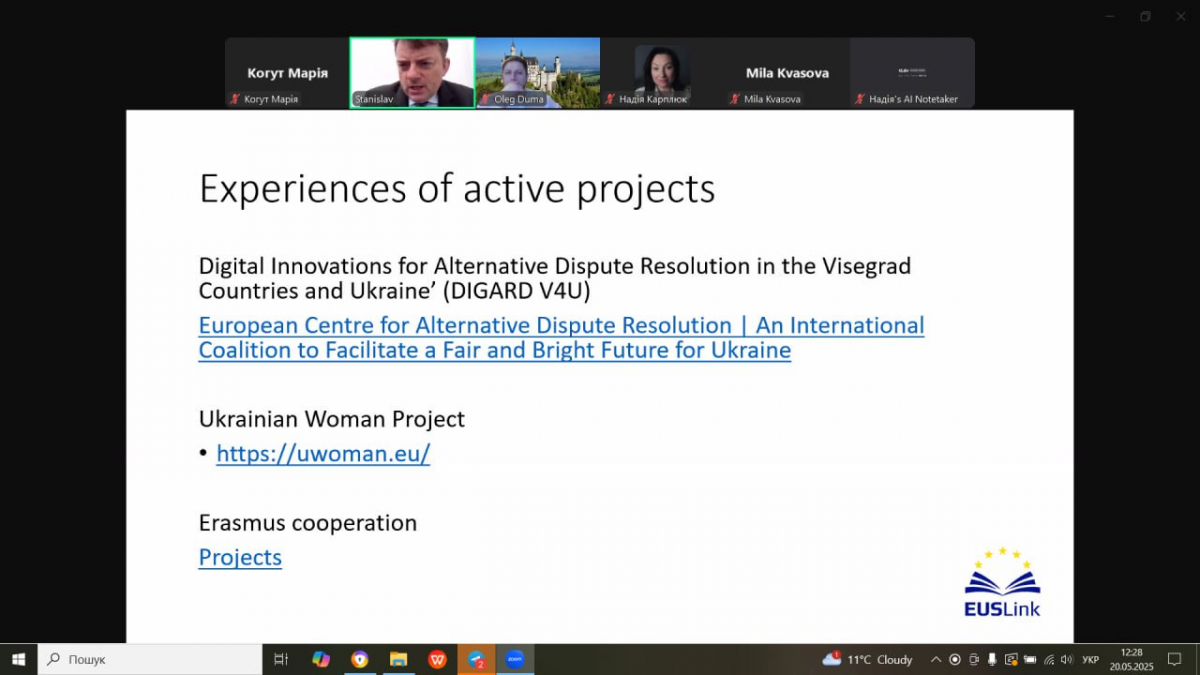Switch the УКР keyboard language indicator
This screenshot has width=1200, height=675.
(1091, 660)
